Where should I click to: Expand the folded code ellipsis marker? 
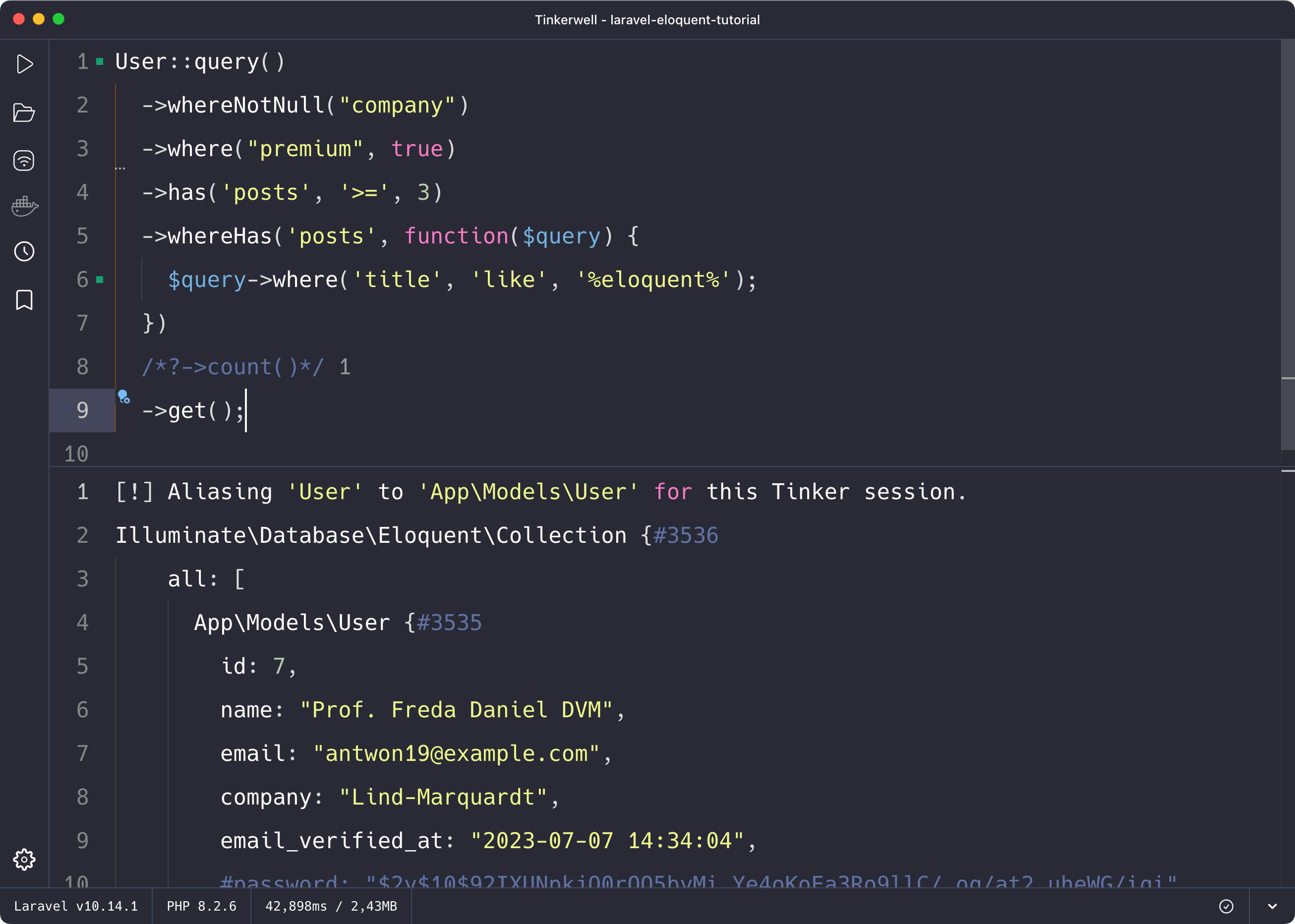tap(121, 168)
